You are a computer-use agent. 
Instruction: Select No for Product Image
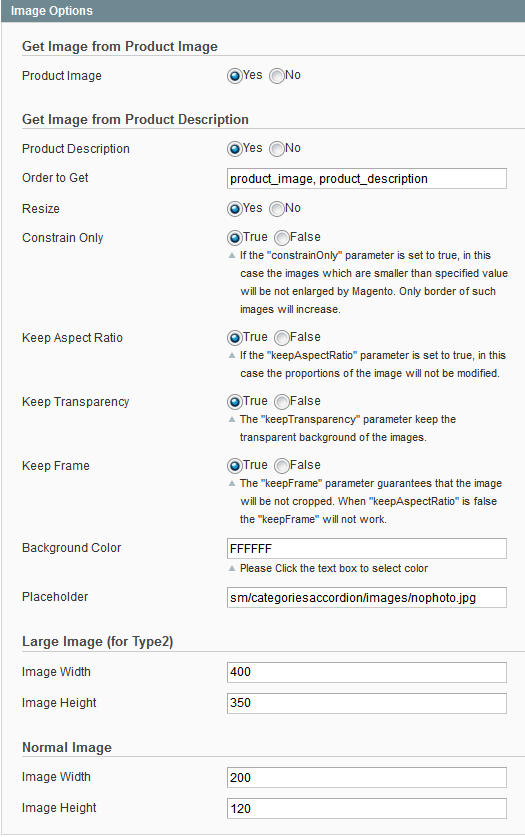[277, 76]
